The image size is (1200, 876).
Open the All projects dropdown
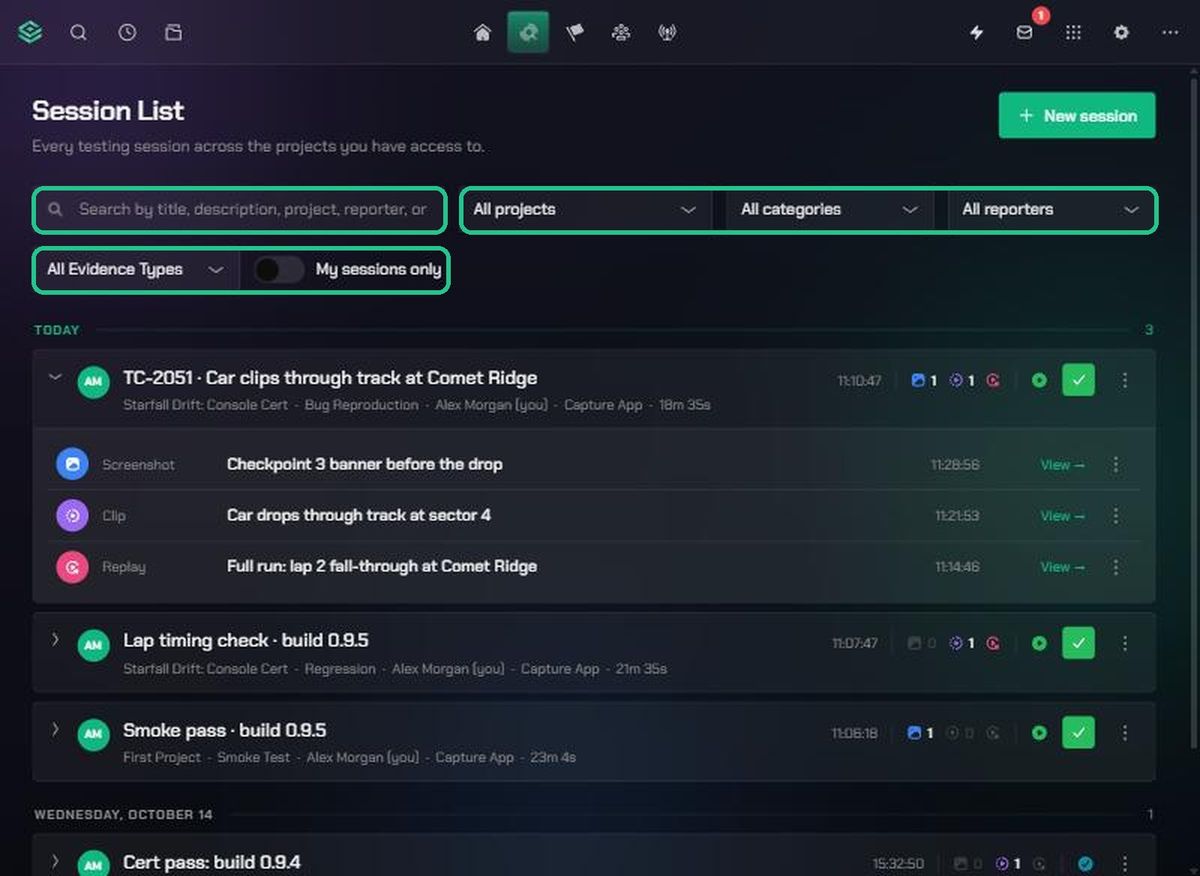585,209
